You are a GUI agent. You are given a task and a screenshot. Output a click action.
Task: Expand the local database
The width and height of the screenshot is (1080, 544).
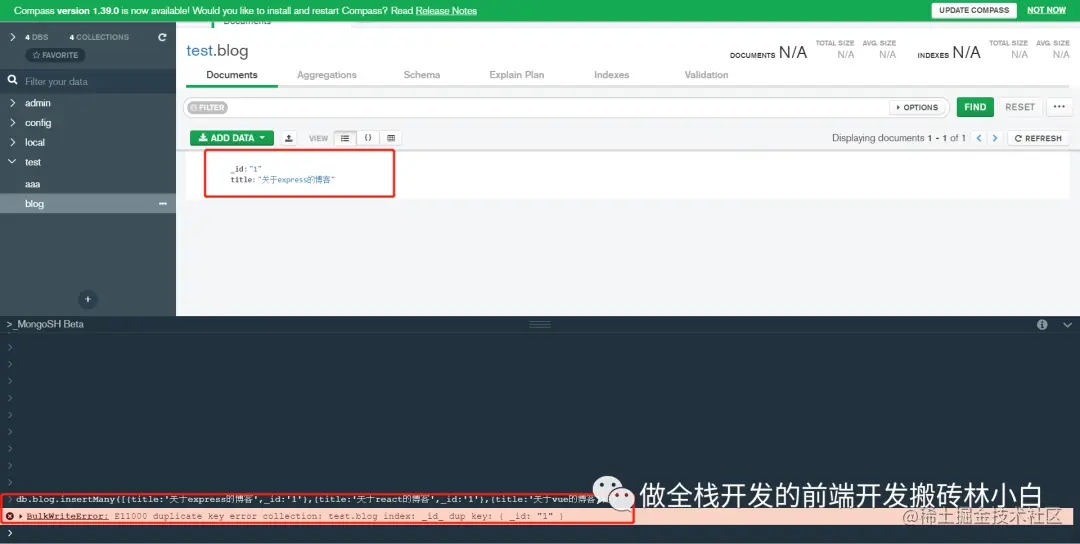[x=12, y=142]
